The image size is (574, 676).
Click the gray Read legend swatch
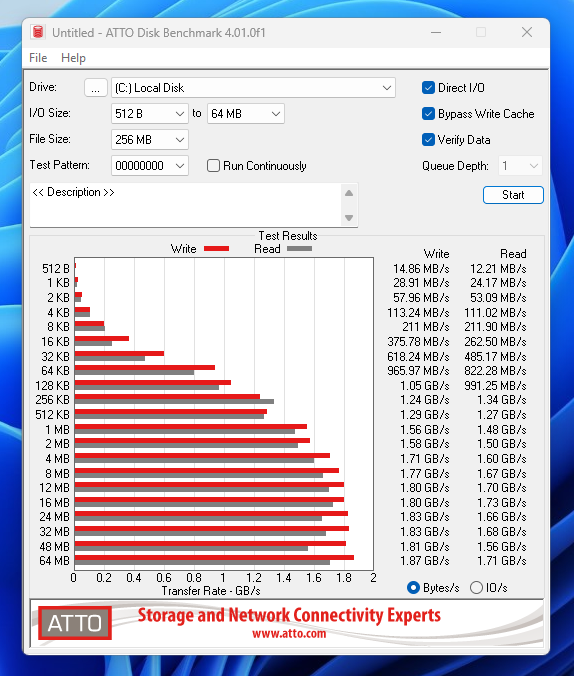pyautogui.click(x=299, y=249)
